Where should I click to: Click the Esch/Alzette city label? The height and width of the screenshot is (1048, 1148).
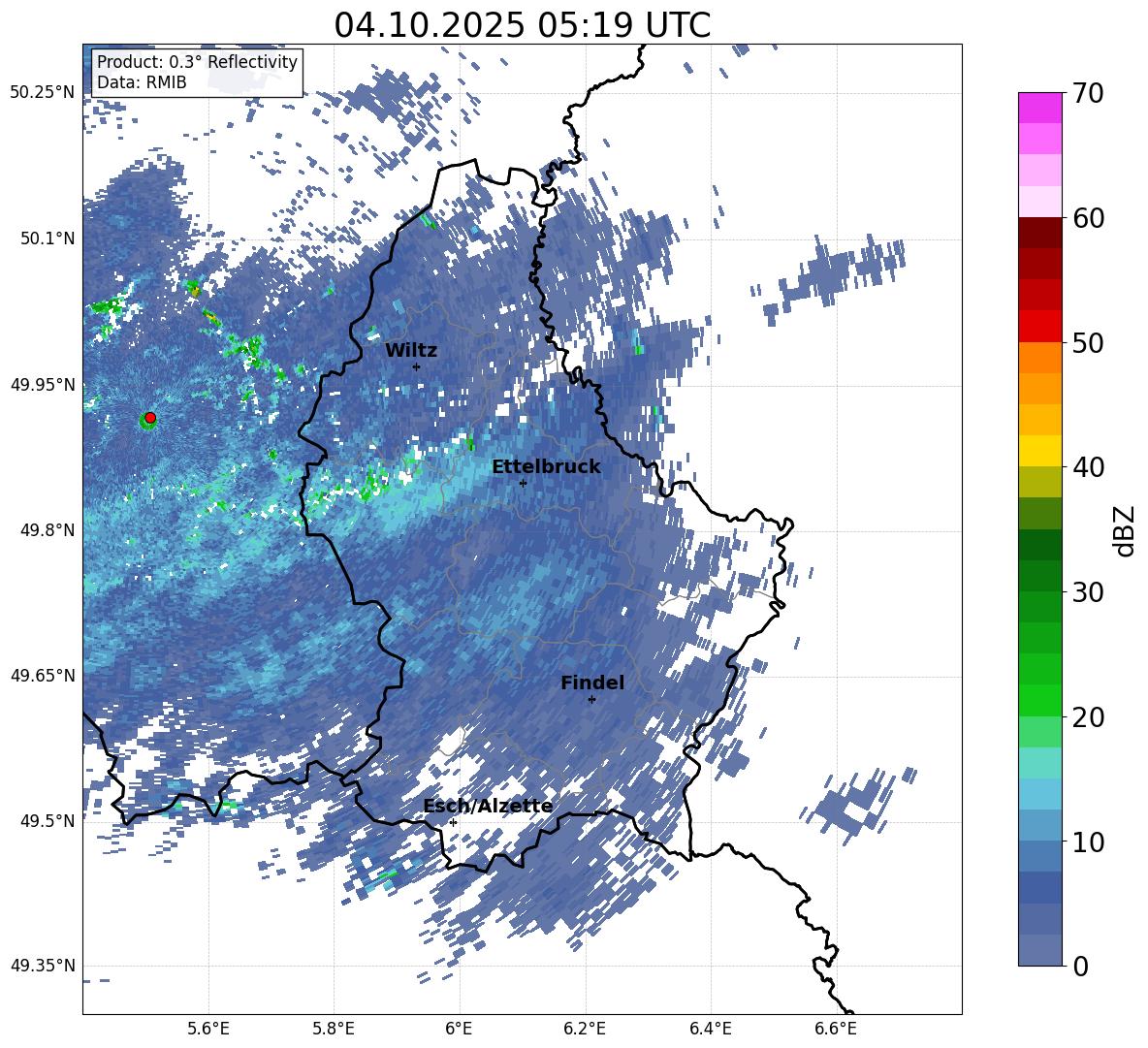pos(488,806)
